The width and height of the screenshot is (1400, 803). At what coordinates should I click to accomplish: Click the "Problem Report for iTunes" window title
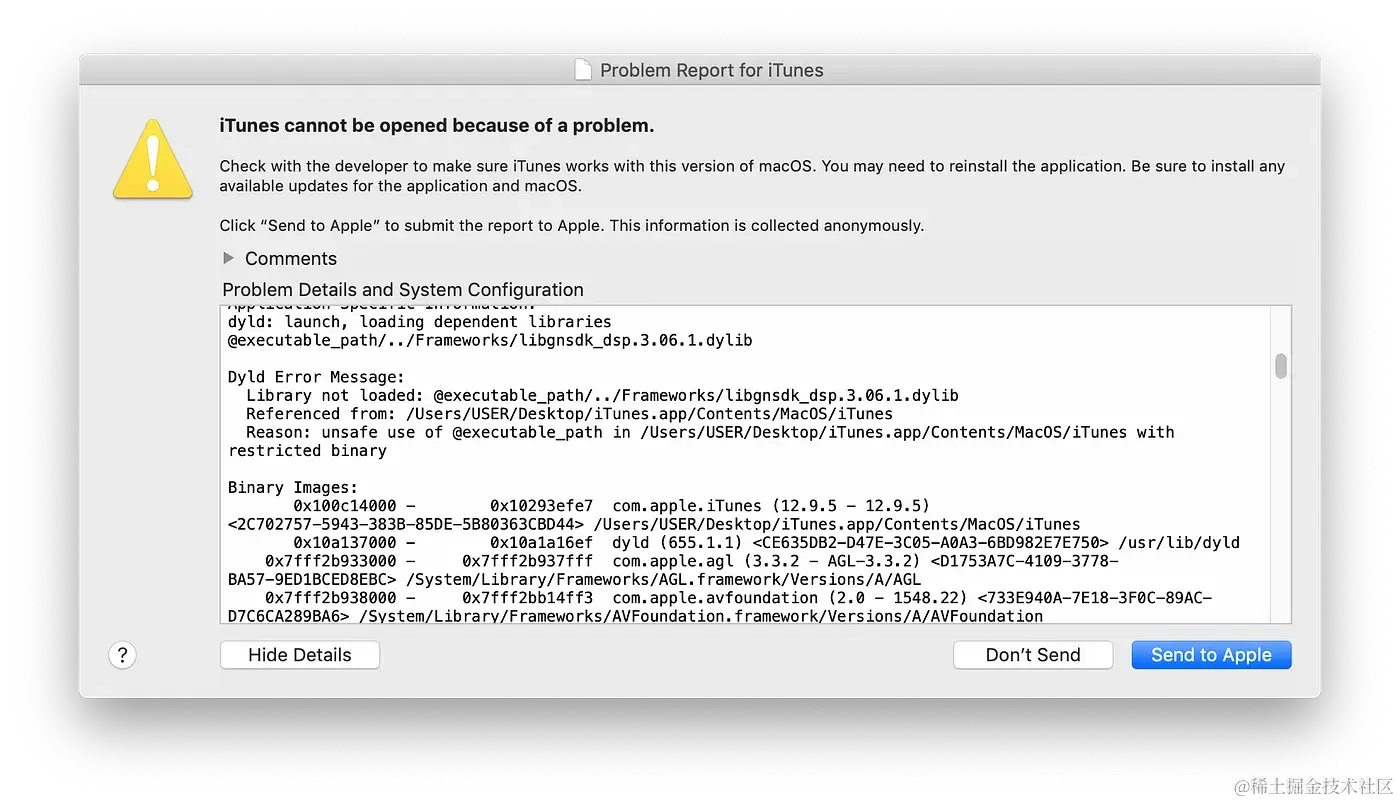pos(712,70)
